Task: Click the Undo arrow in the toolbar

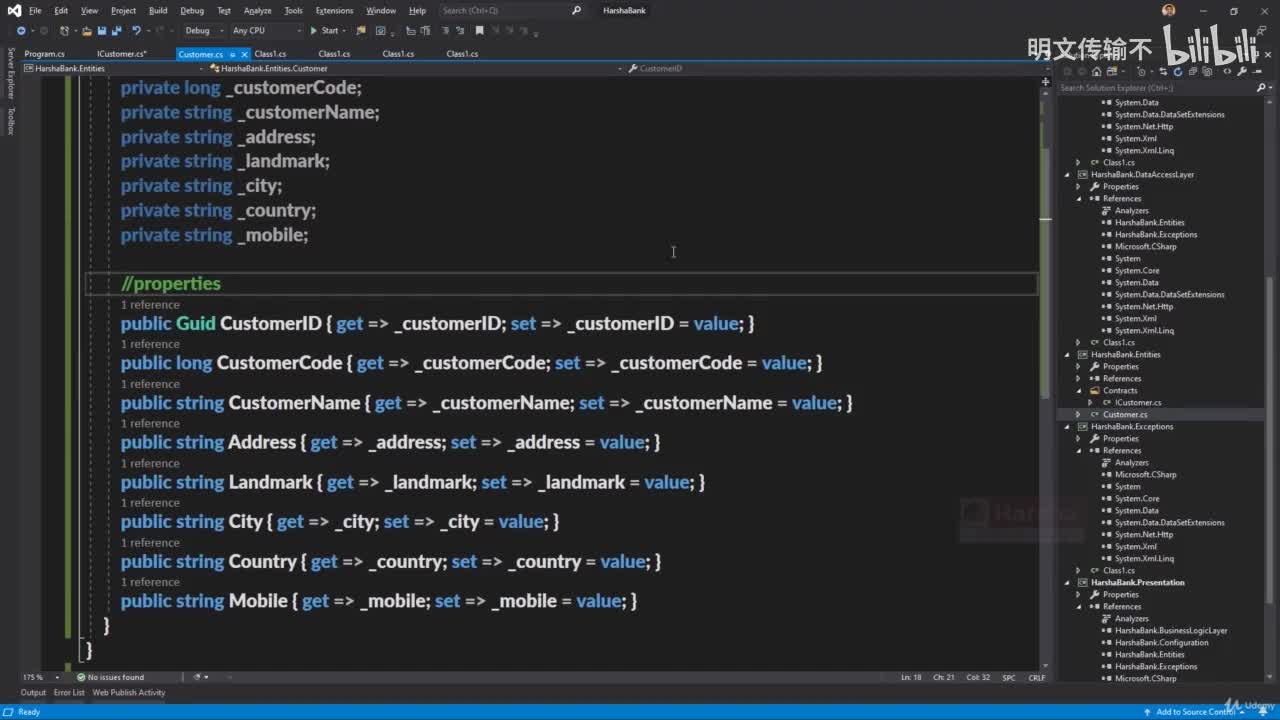Action: point(137,31)
